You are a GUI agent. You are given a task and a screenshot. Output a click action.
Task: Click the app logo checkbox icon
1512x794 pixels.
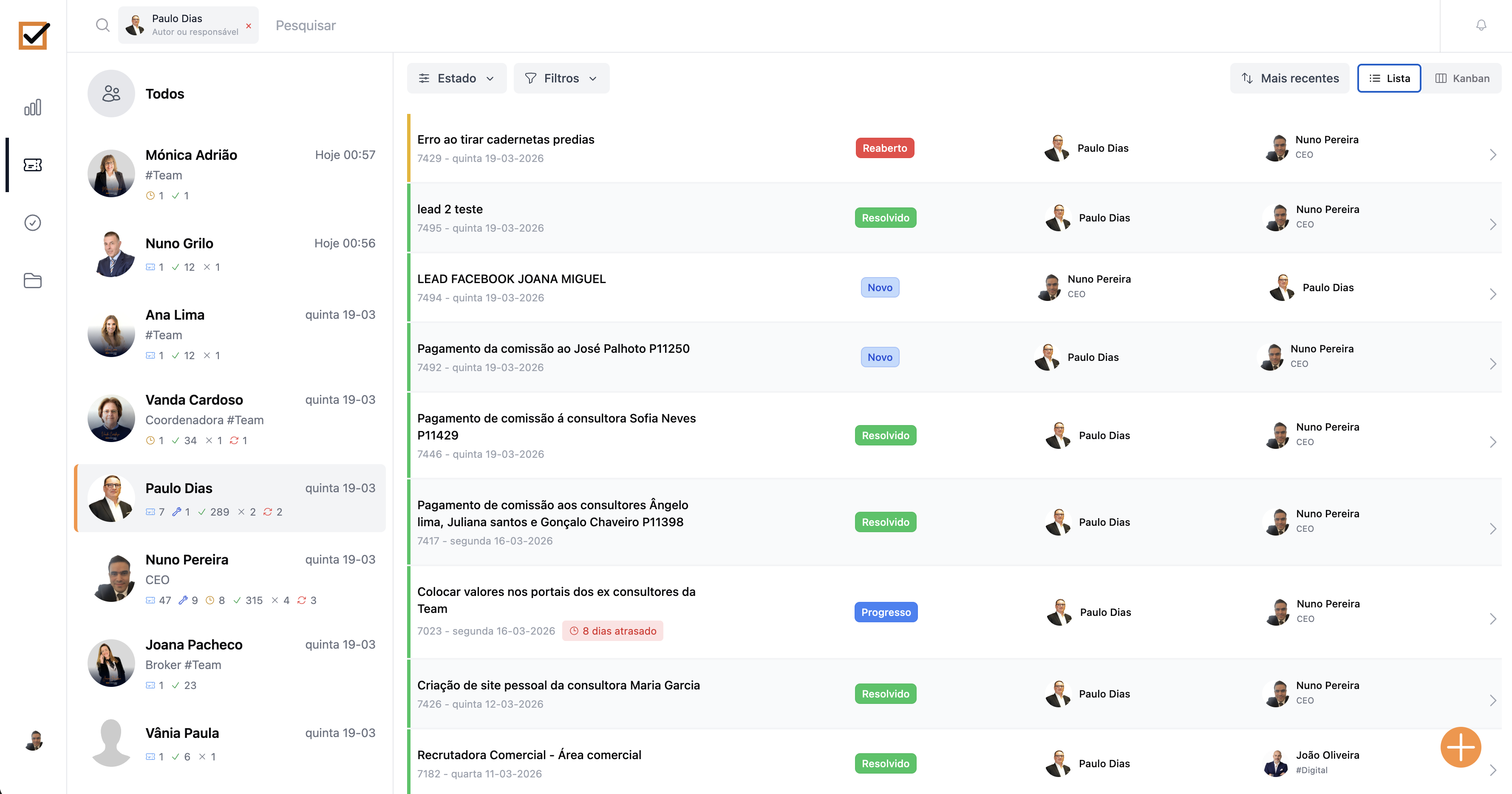[x=34, y=36]
